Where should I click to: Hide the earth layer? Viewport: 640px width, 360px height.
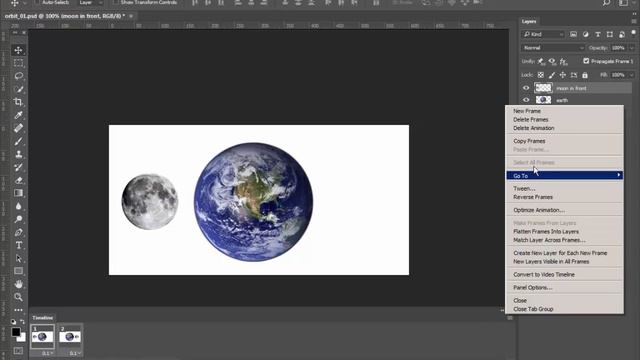pyautogui.click(x=526, y=100)
